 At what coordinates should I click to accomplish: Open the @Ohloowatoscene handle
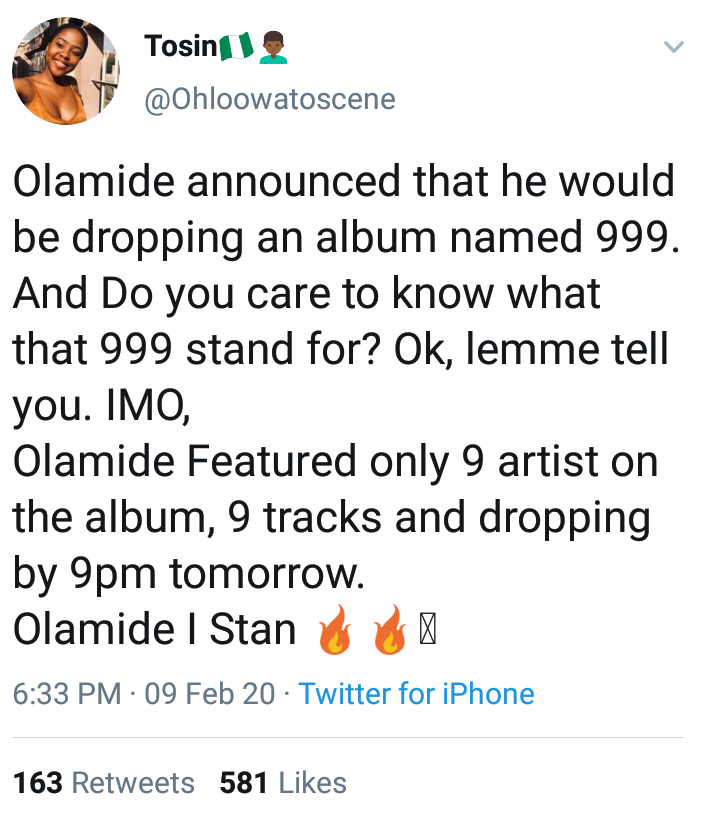pyautogui.click(x=270, y=99)
